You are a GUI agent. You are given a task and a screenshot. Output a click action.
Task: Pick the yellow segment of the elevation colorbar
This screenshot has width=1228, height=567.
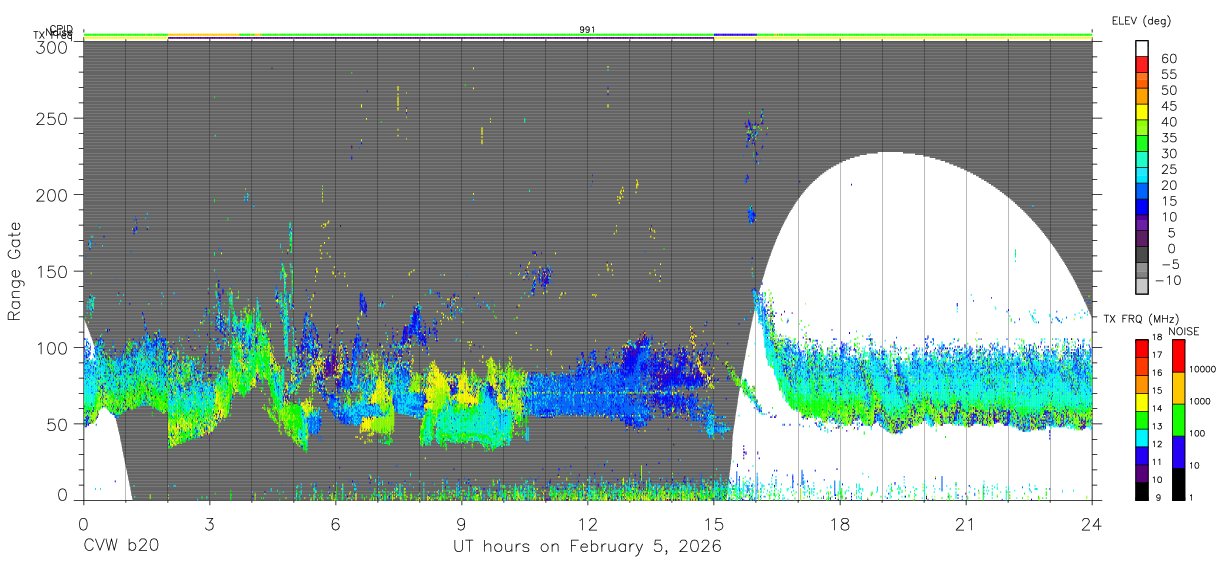click(x=1142, y=112)
